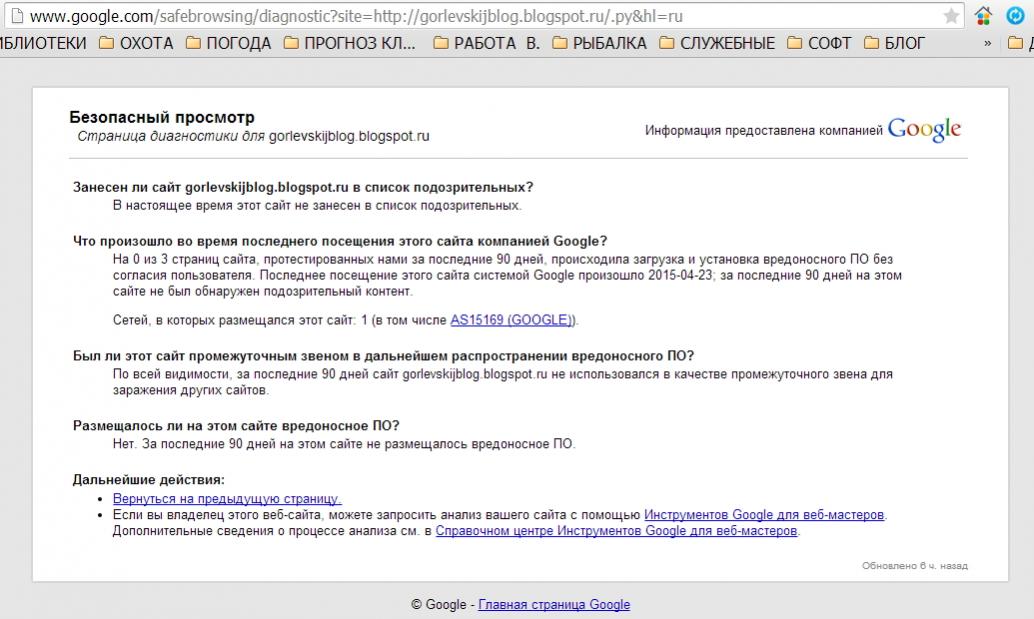Open the РАБОТА В. bookmarks folder
1034x619 pixels.
[488, 43]
